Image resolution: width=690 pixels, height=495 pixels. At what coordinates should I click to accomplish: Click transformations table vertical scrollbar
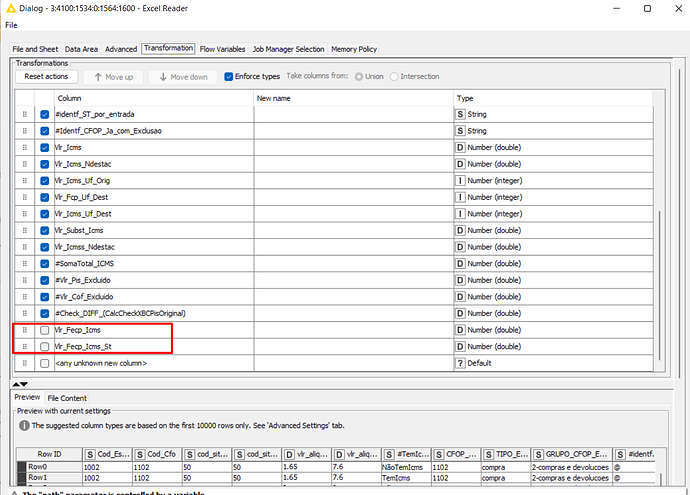[659, 286]
